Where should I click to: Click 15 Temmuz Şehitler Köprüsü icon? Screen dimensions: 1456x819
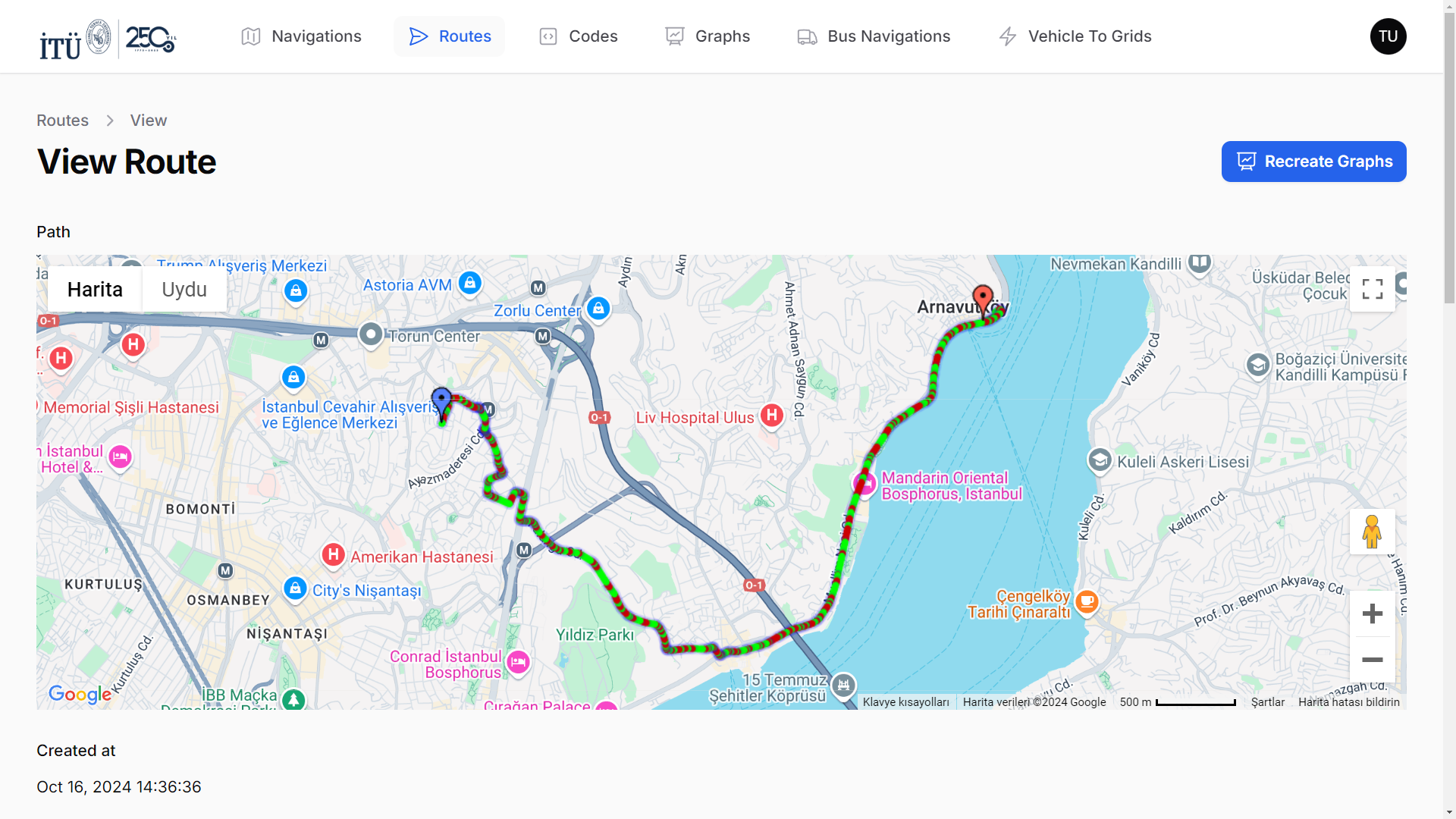click(x=843, y=685)
